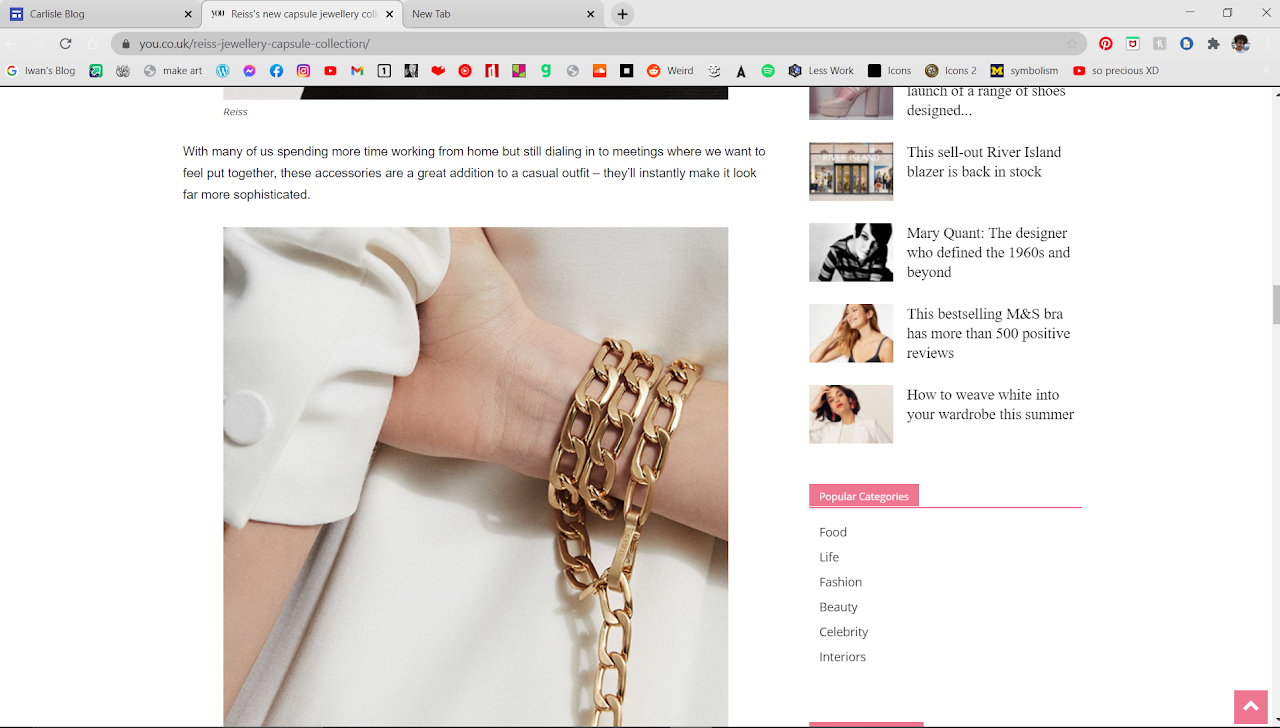
Task: Click the River Island blazer thumbnail
Action: tap(851, 171)
